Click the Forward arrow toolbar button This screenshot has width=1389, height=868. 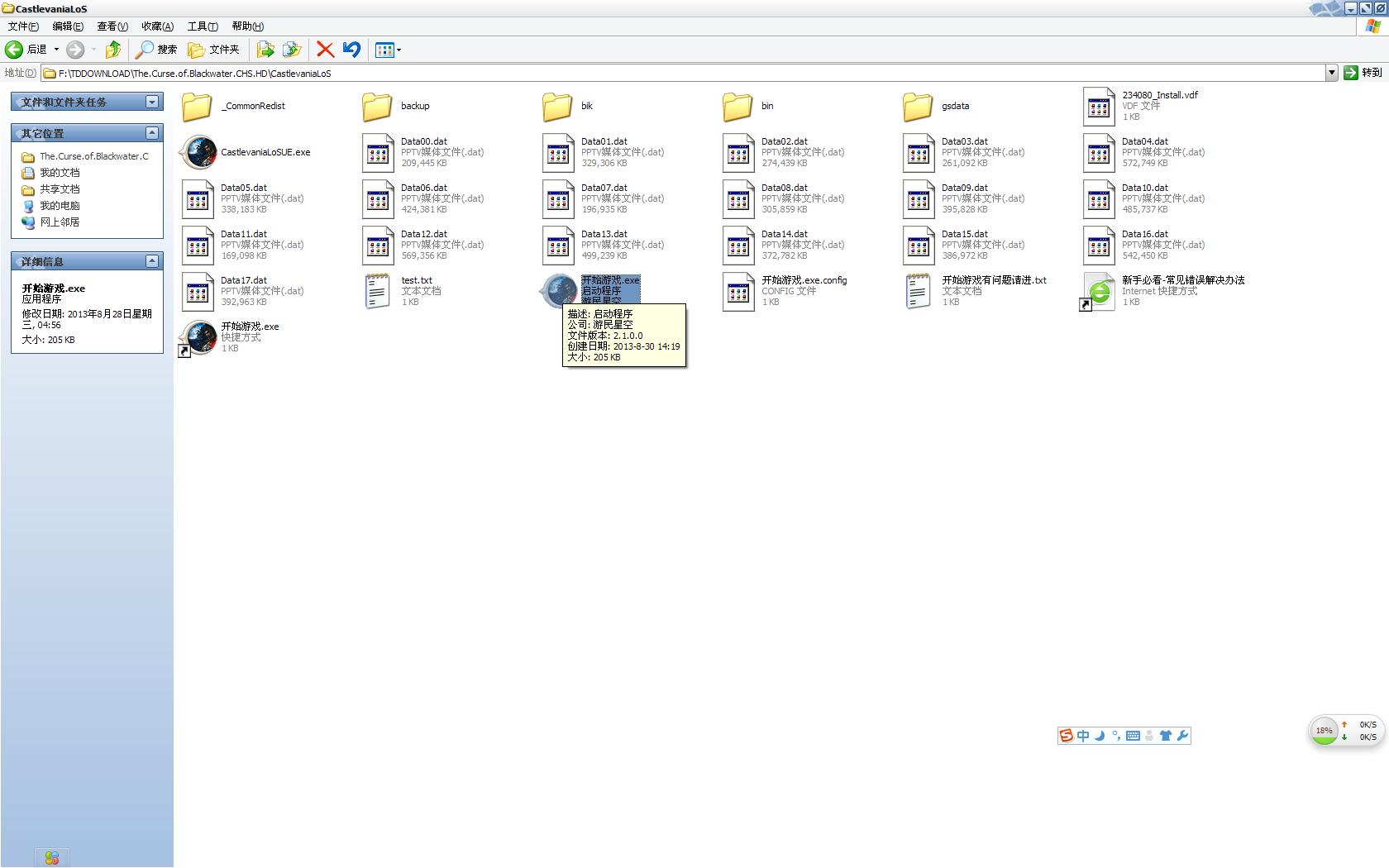(x=75, y=50)
